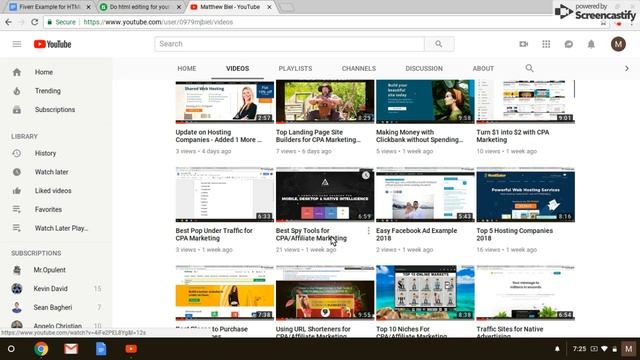The width and height of the screenshot is (640, 360).
Task: Click Using URL Shorteners video thumbnail
Action: click(325, 293)
